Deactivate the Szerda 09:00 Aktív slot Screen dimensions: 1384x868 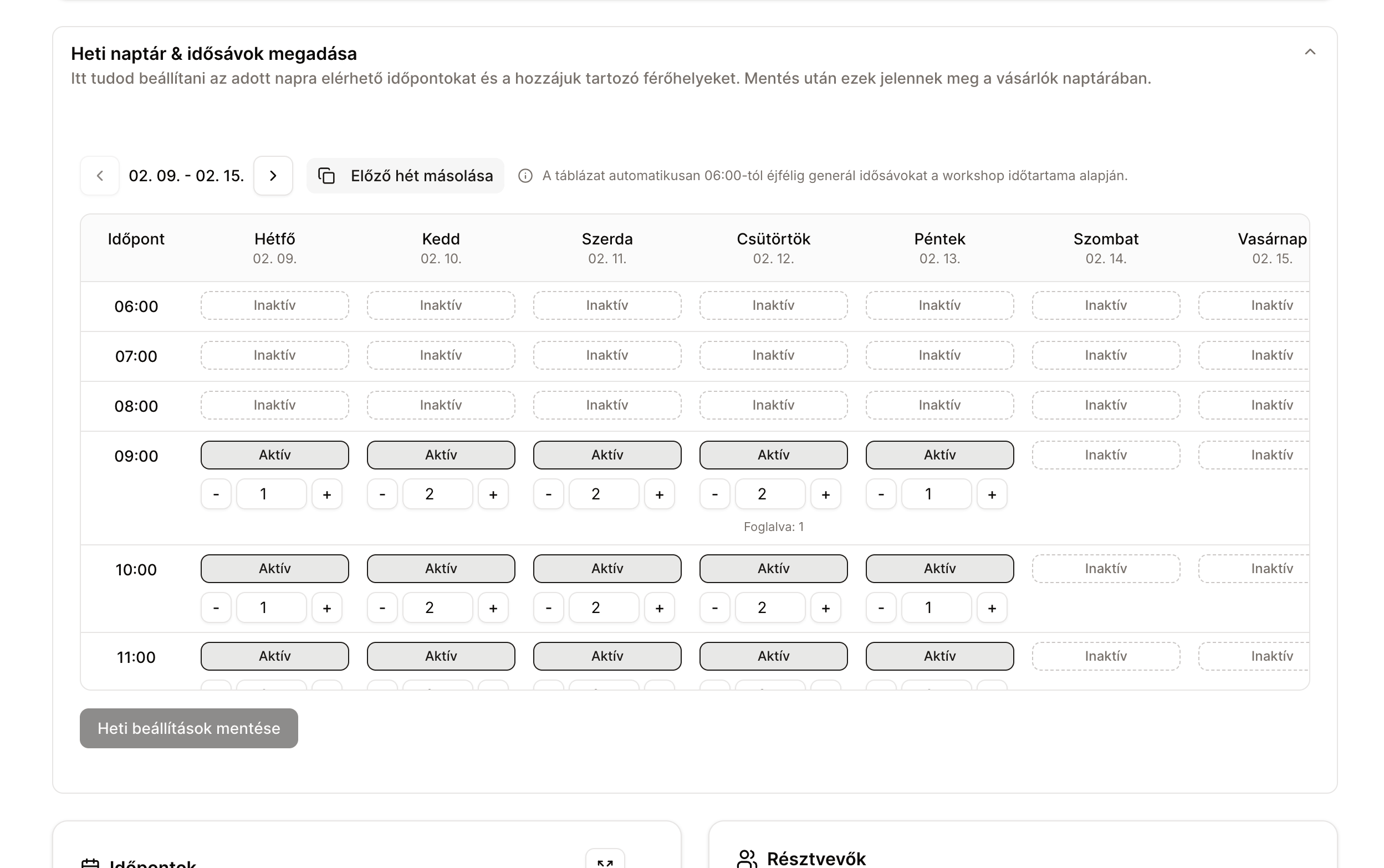click(607, 455)
